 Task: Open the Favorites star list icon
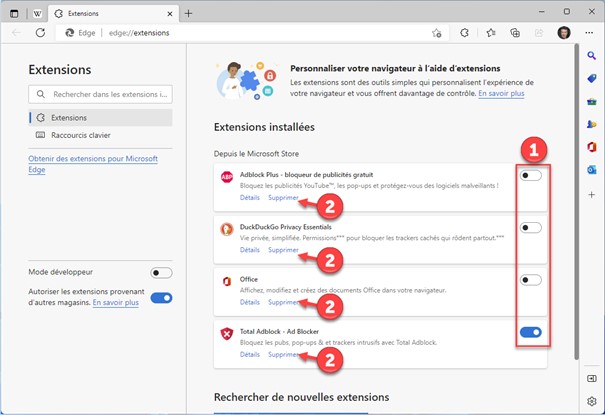490,32
